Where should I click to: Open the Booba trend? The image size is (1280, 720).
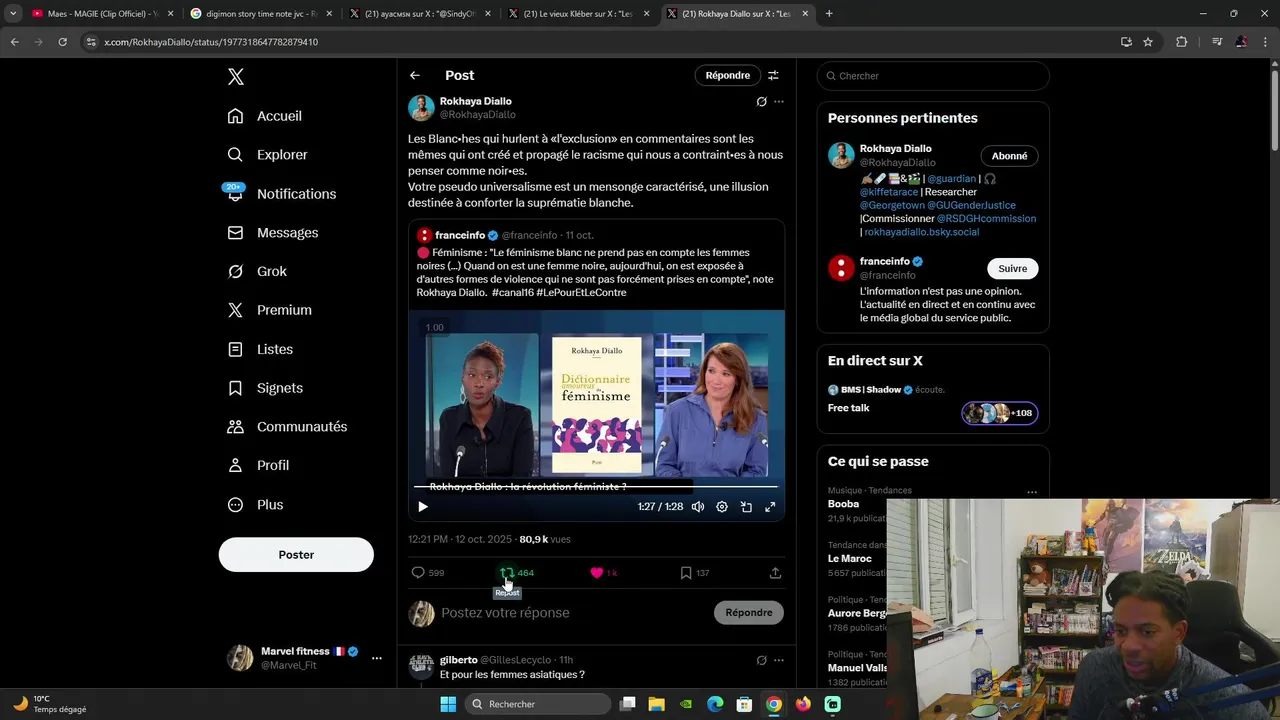tap(843, 504)
